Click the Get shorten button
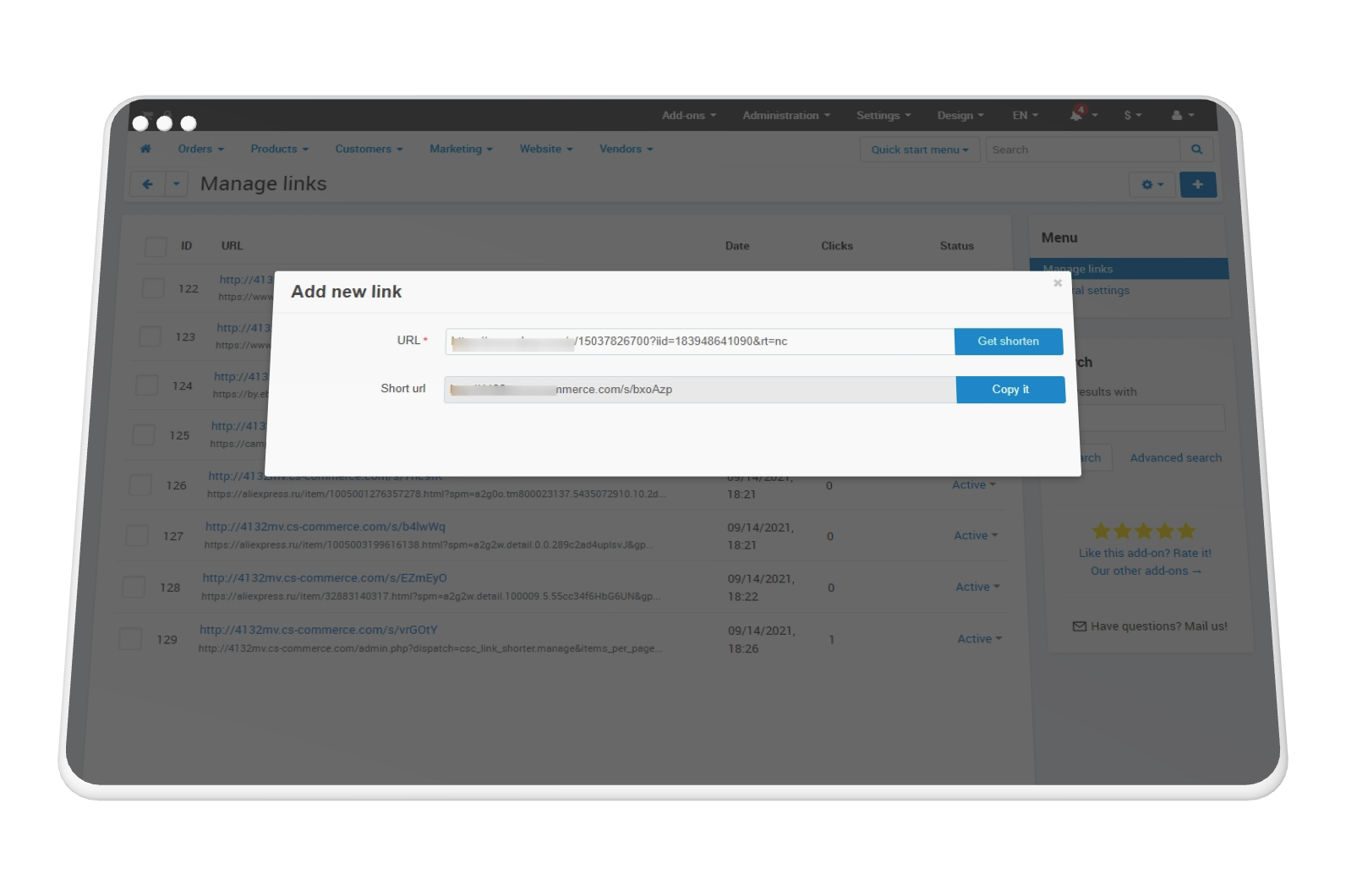The width and height of the screenshot is (1346, 896). pyautogui.click(x=1009, y=341)
